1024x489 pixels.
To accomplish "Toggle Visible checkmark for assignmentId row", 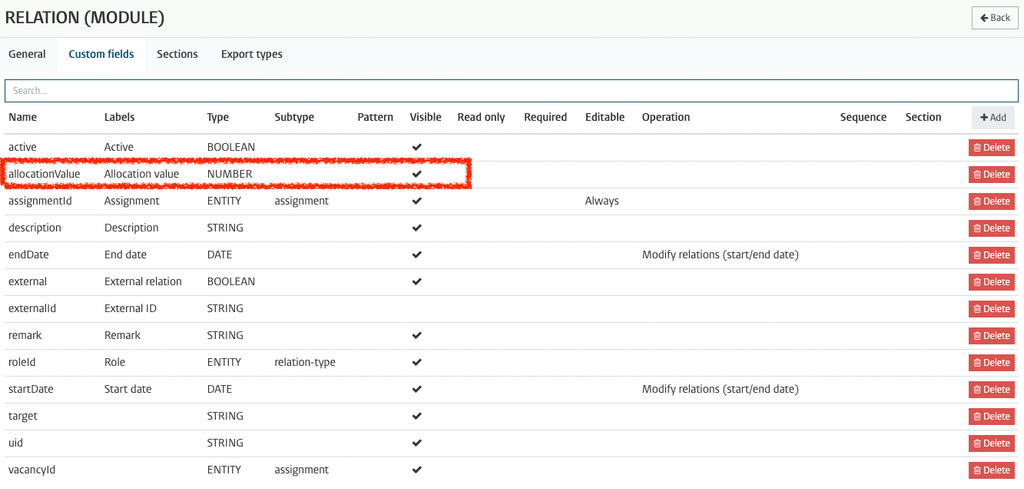I will [x=417, y=201].
